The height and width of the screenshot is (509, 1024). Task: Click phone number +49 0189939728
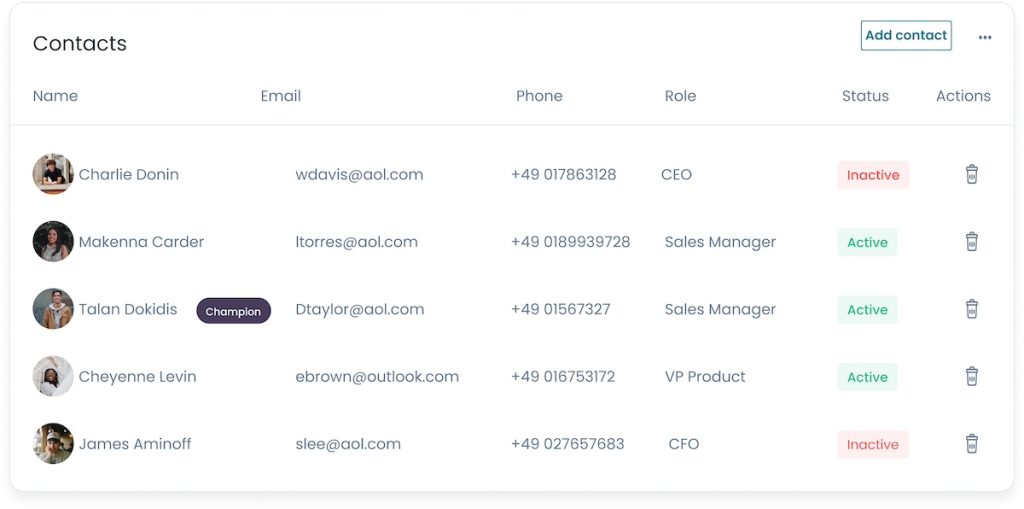(x=570, y=242)
